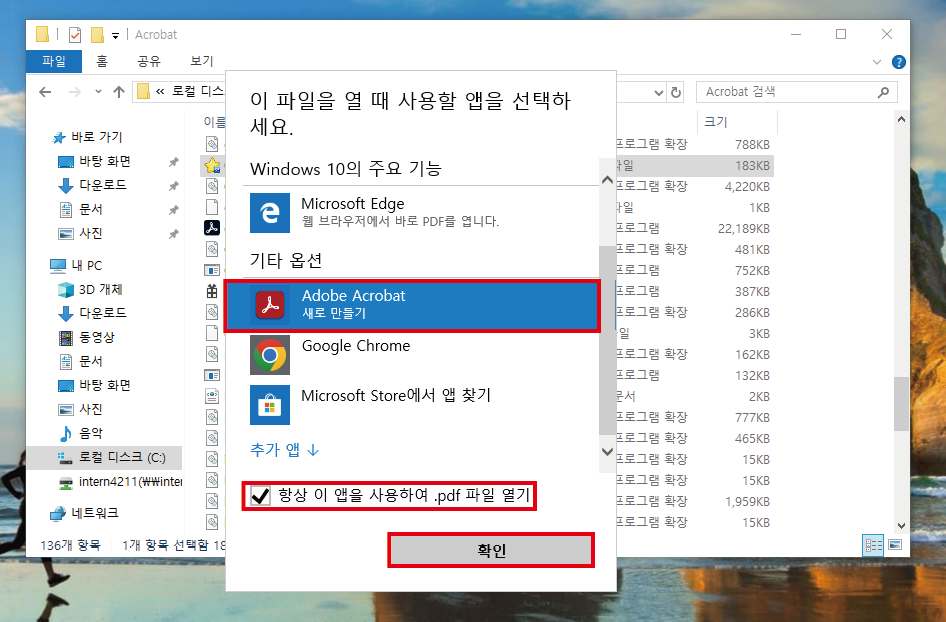Go back with the left arrow
Image resolution: width=946 pixels, height=622 pixels.
(45, 92)
